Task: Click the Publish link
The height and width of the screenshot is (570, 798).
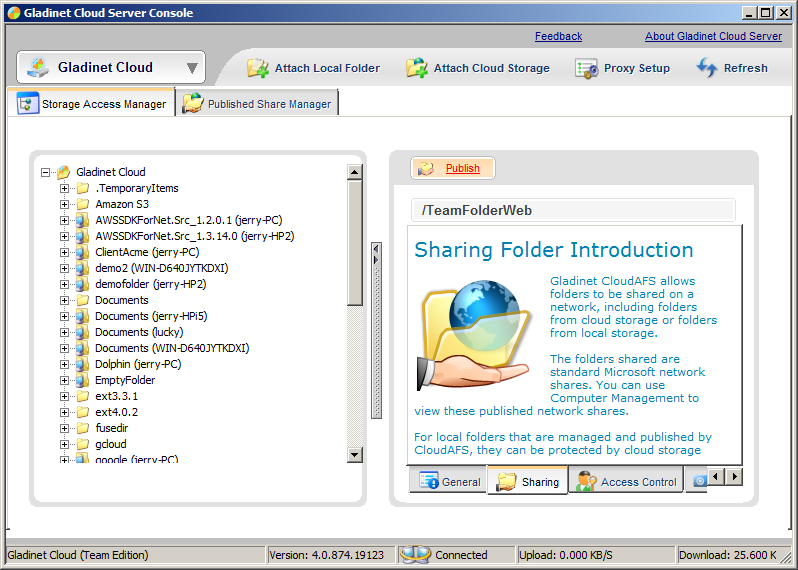Action: (463, 168)
